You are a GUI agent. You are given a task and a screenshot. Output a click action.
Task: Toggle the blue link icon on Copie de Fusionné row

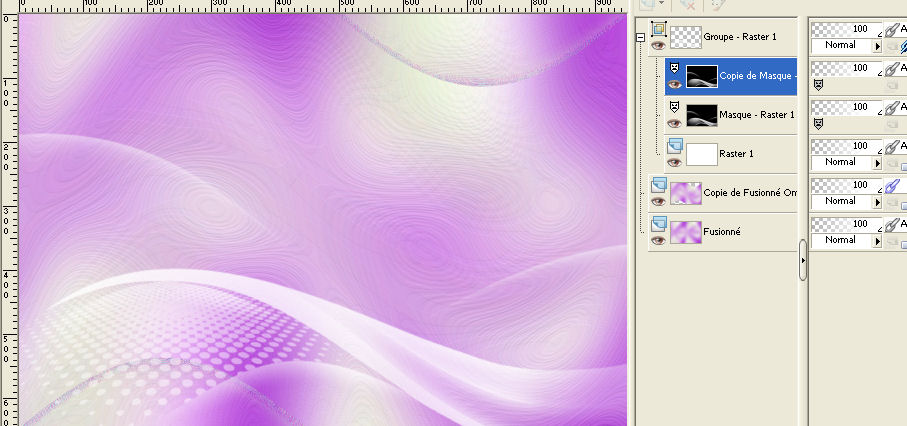pyautogui.click(x=891, y=185)
